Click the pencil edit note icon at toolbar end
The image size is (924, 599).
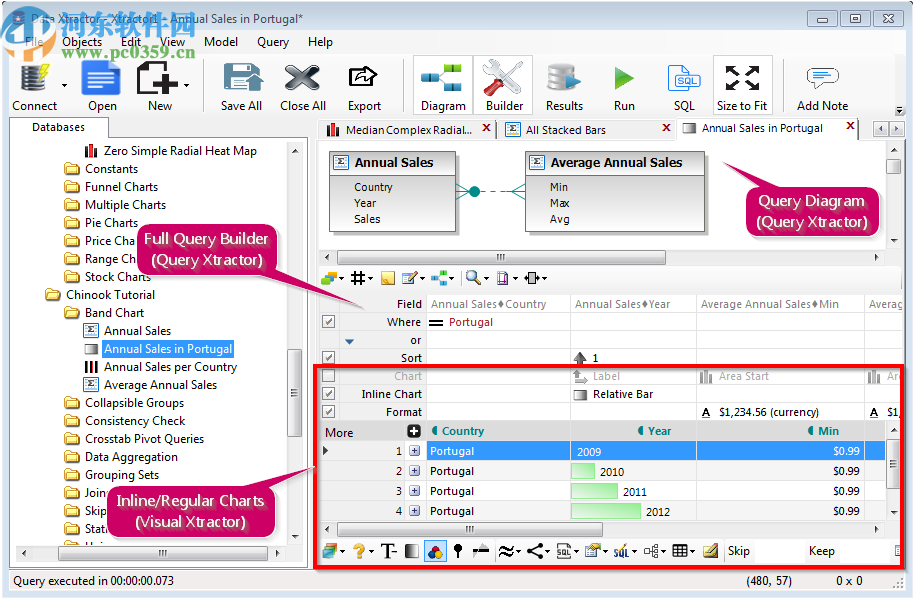711,551
